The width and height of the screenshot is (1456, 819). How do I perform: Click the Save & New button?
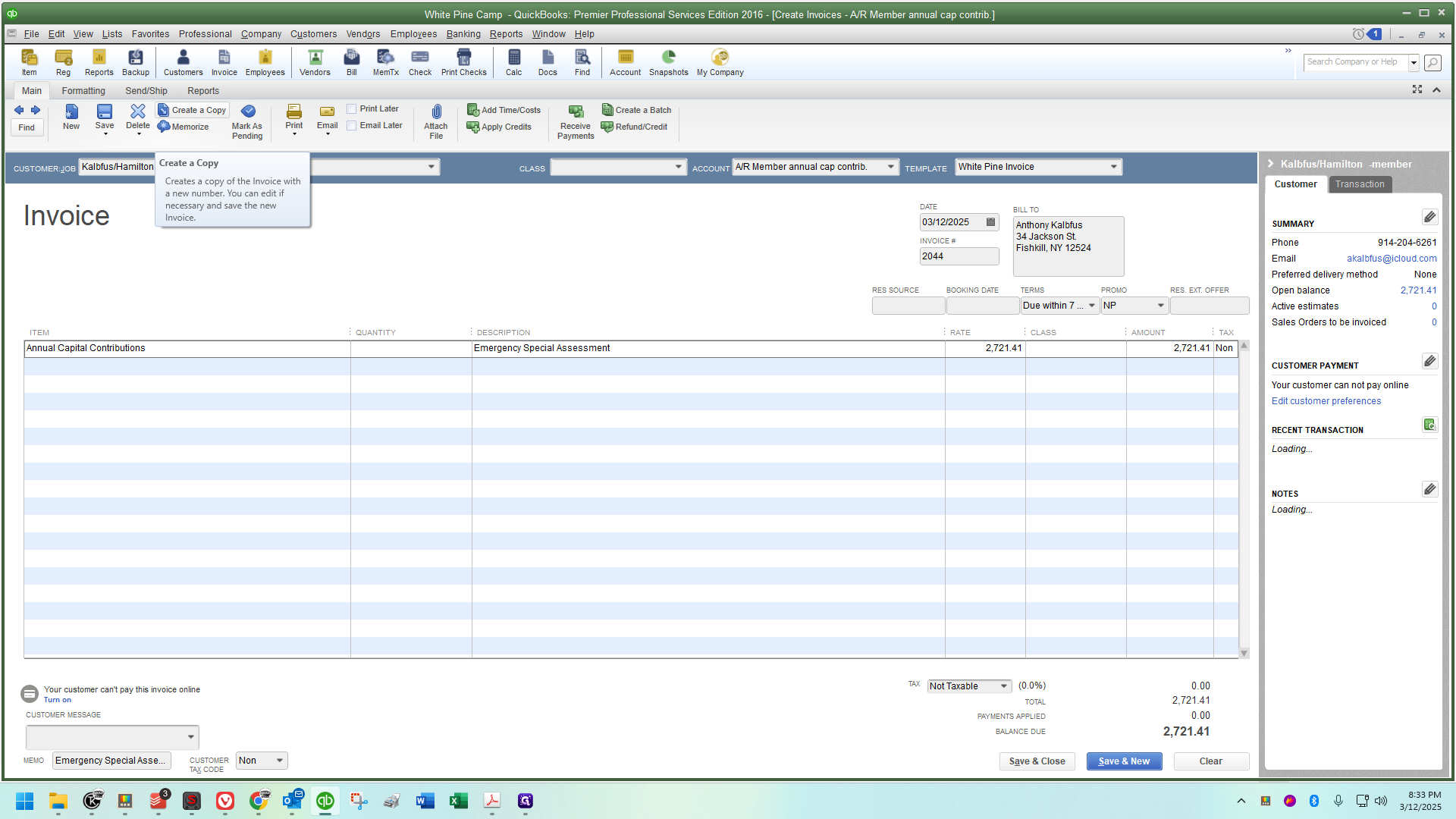click(x=1124, y=761)
